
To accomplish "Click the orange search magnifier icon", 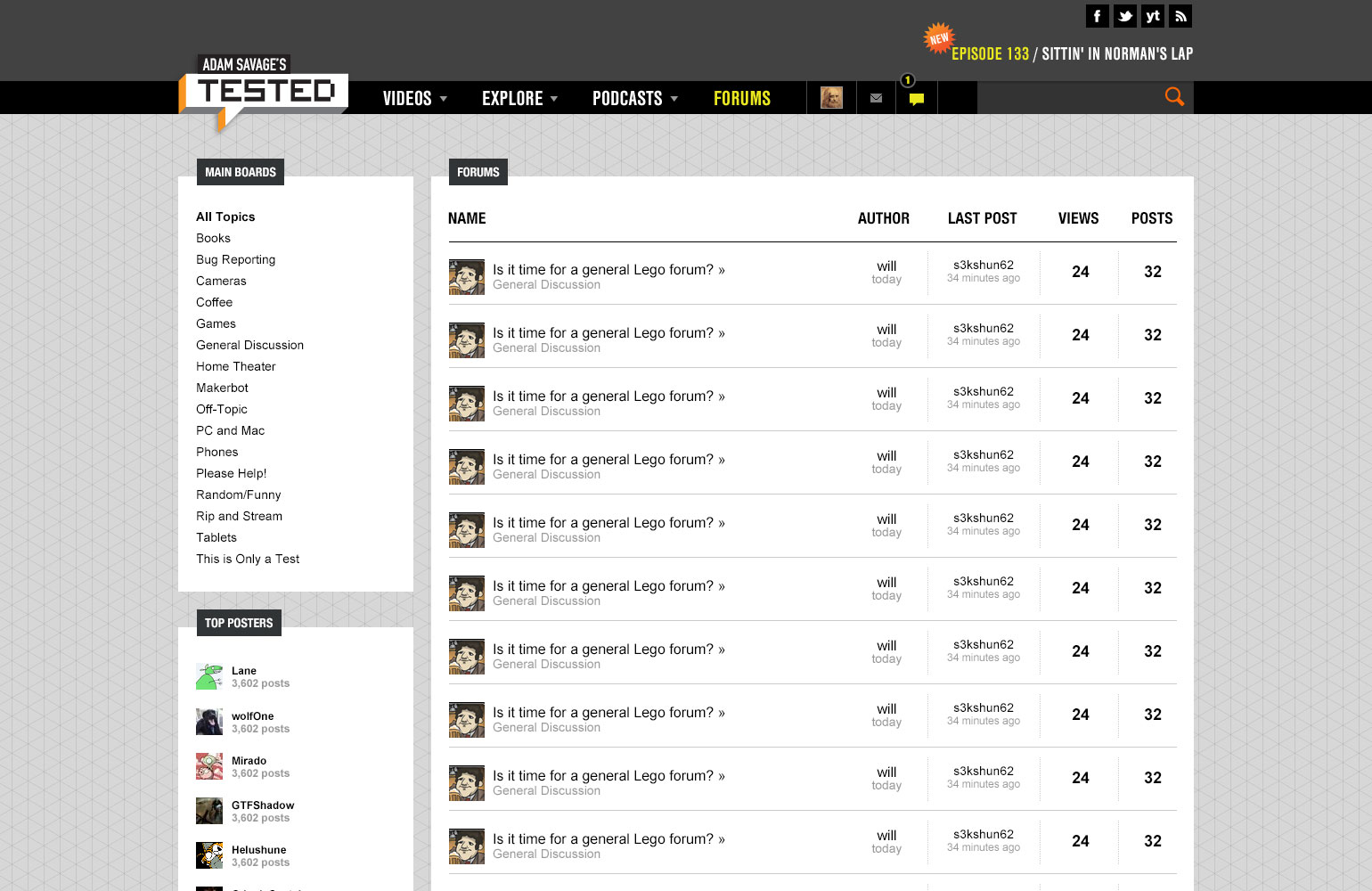I will 1174,97.
